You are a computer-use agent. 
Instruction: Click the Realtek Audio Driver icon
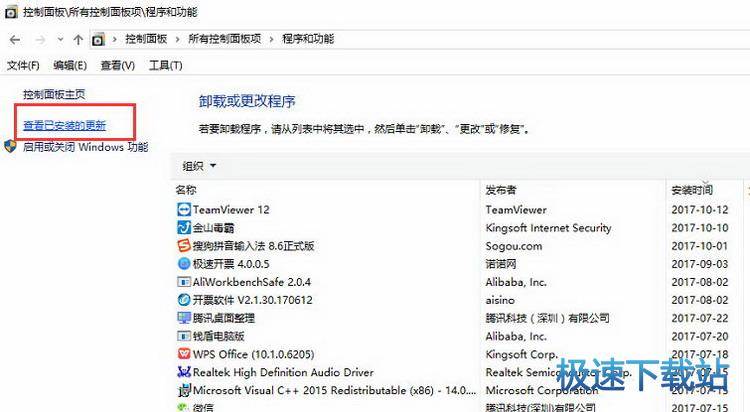184,372
